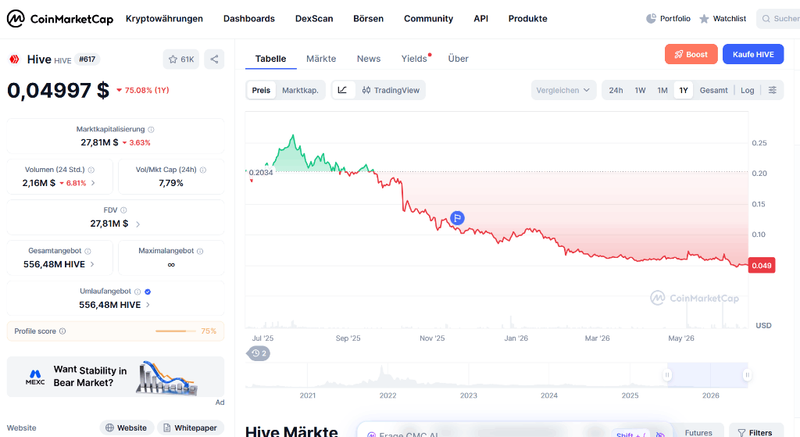Viewport: 800px width, 437px height.
Task: Open Börsen menu
Action: (x=368, y=19)
